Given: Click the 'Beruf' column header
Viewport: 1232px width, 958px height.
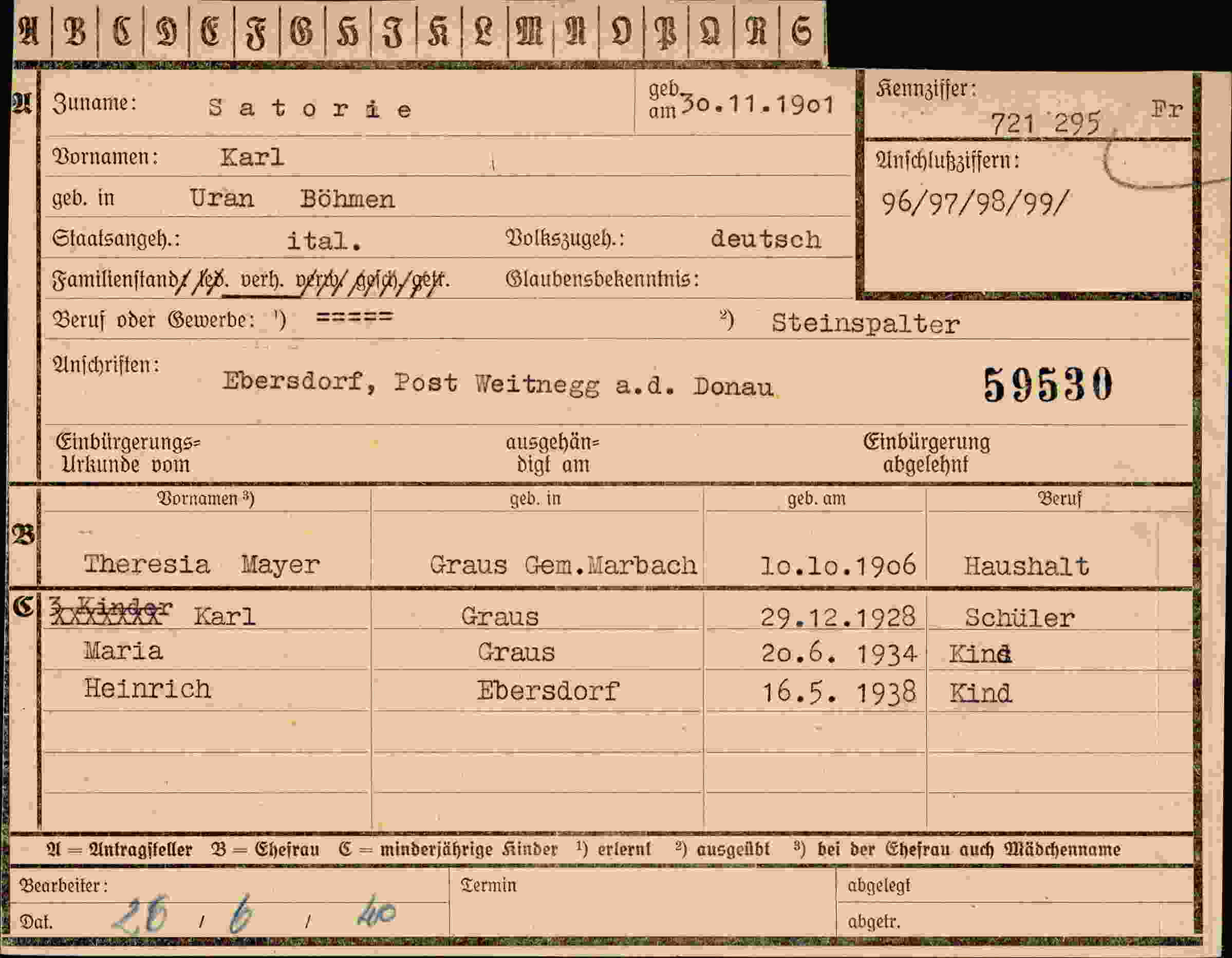Looking at the screenshot, I should tap(1059, 499).
